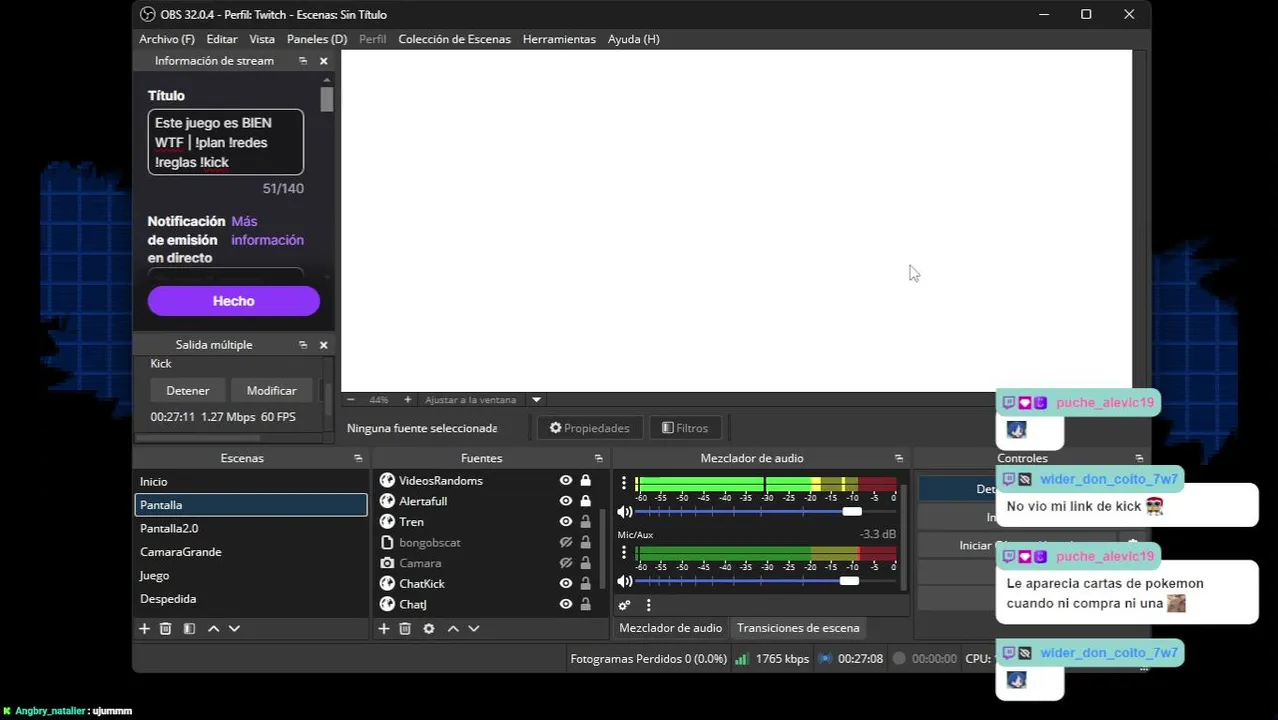Open Propiedades of the selected source
Screen dimensions: 1278x720
click(589, 428)
